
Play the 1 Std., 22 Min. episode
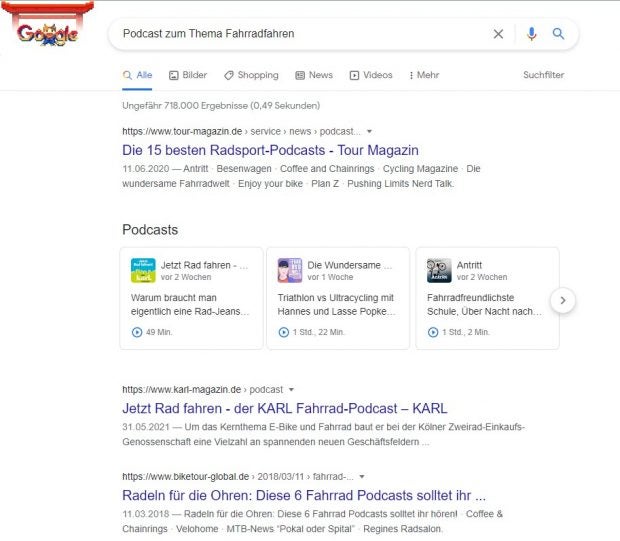pyautogui.click(x=284, y=332)
